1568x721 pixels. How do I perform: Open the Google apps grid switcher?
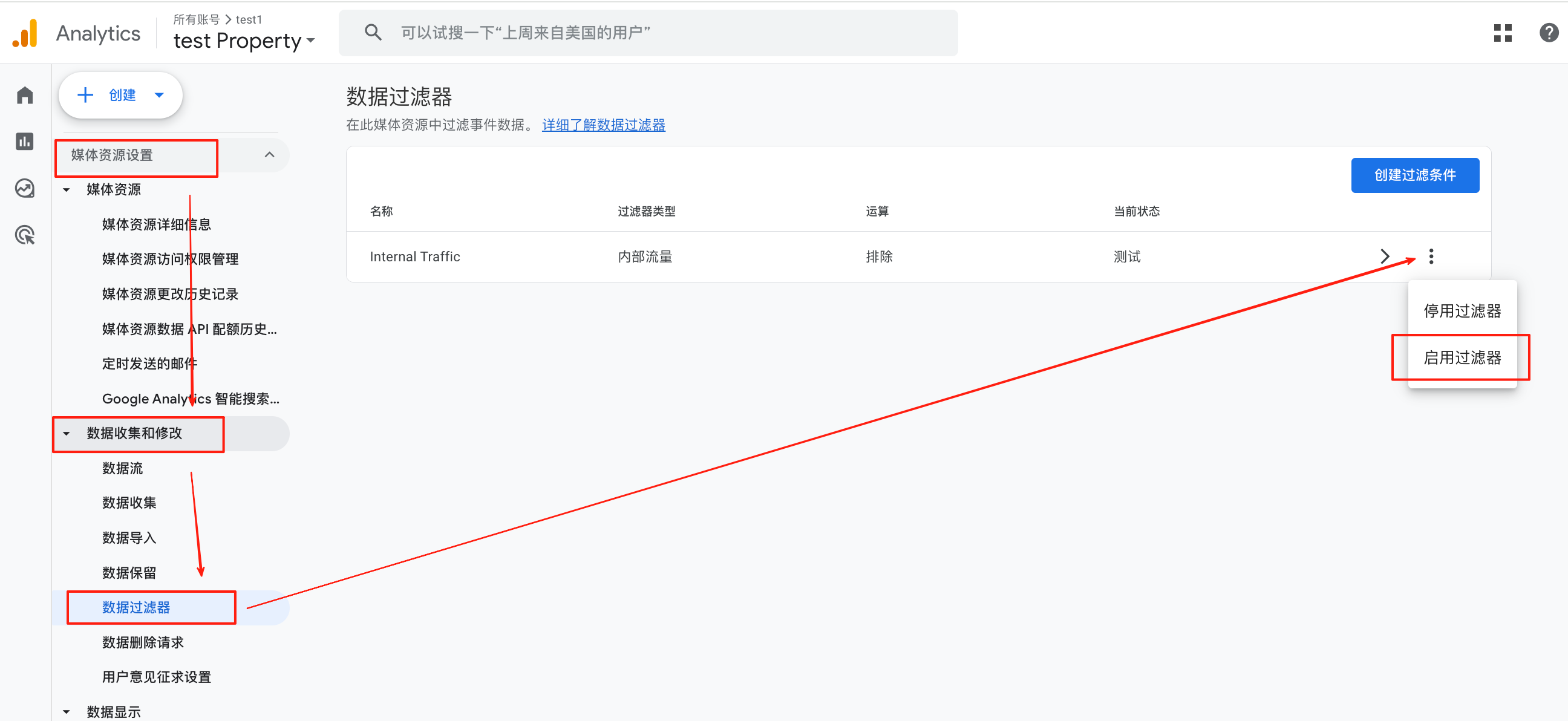click(x=1502, y=33)
